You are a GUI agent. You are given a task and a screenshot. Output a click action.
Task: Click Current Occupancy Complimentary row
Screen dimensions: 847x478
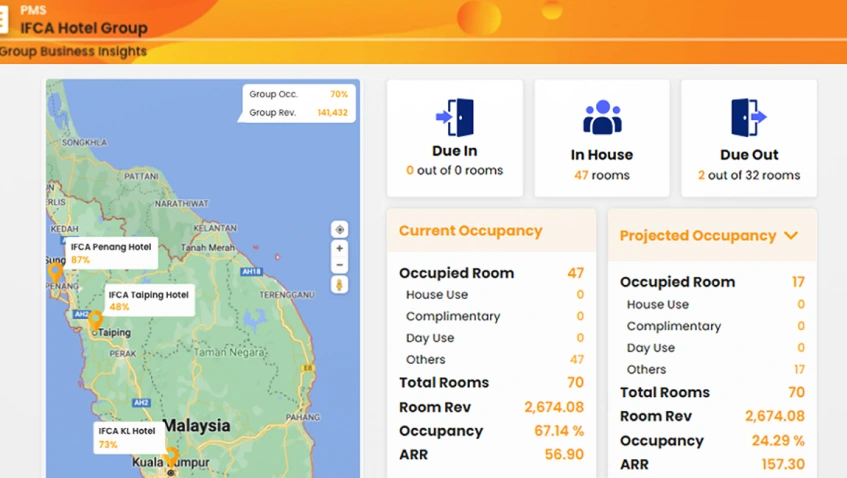point(492,316)
